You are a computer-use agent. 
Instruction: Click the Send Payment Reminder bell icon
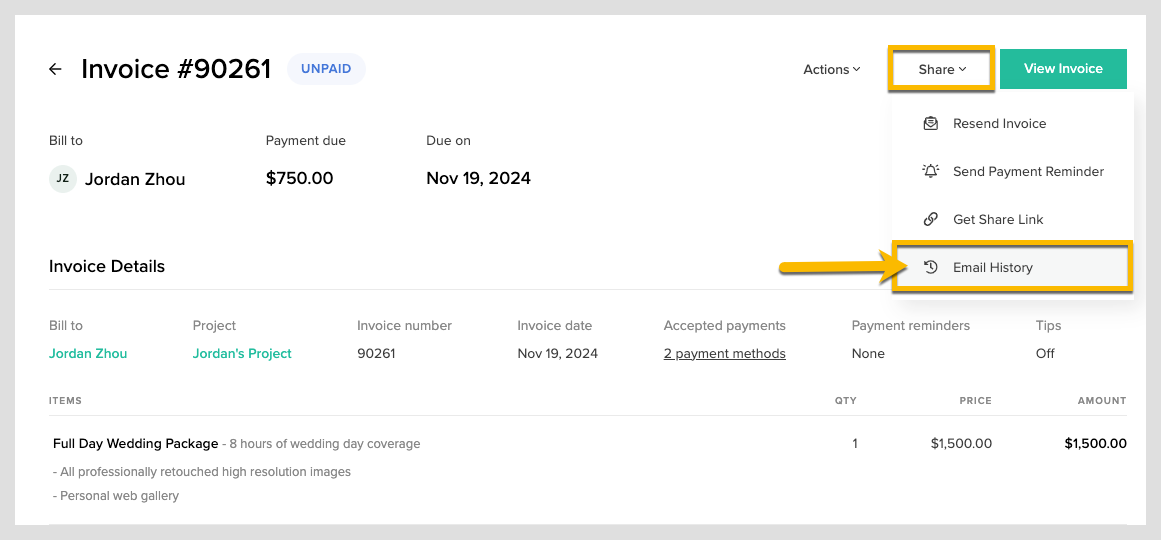[x=931, y=171]
